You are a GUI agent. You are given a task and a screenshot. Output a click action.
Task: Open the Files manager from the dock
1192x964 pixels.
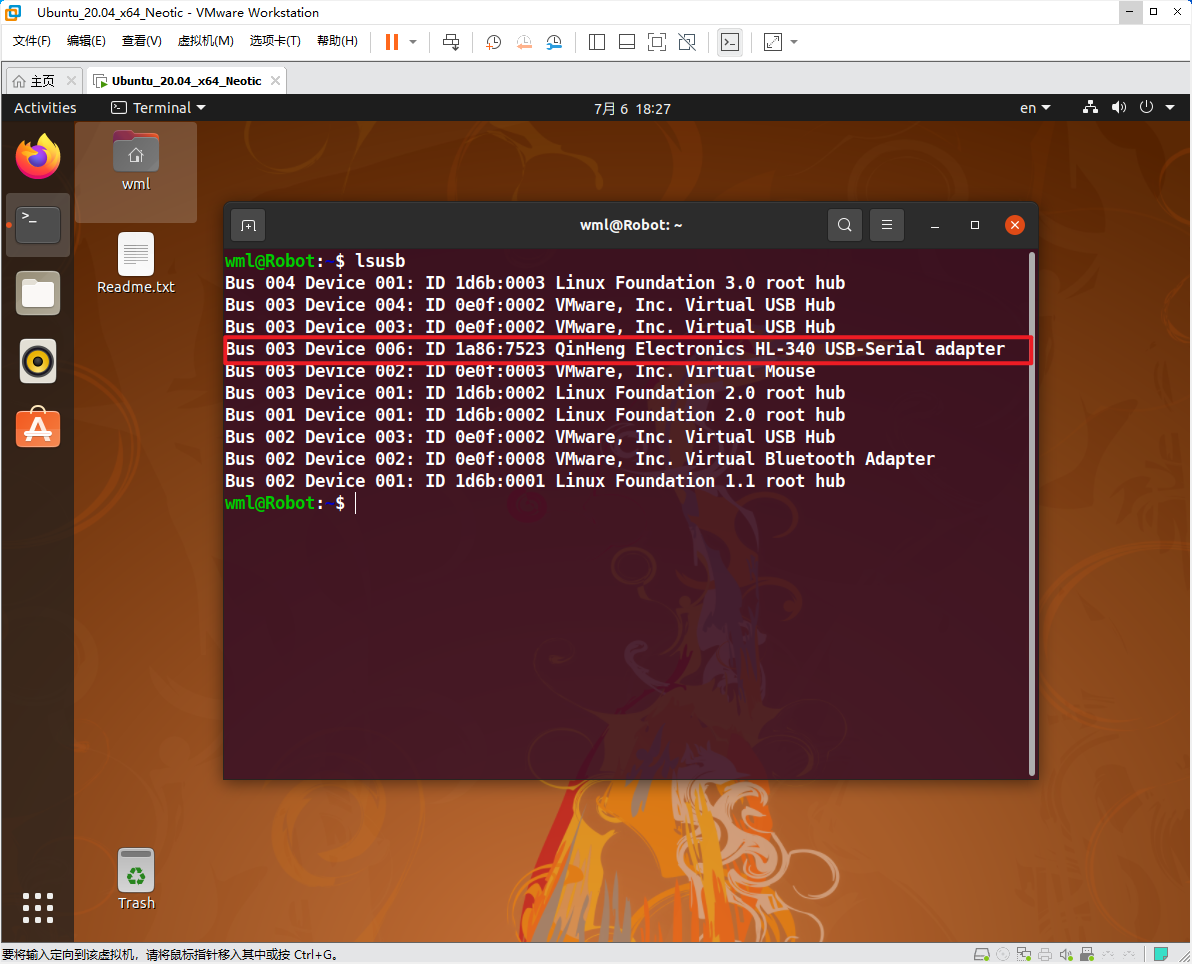[x=38, y=293]
